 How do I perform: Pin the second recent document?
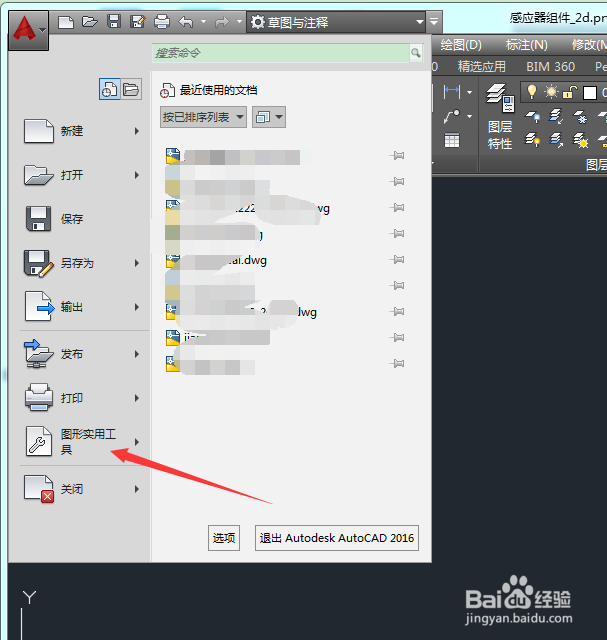point(397,181)
